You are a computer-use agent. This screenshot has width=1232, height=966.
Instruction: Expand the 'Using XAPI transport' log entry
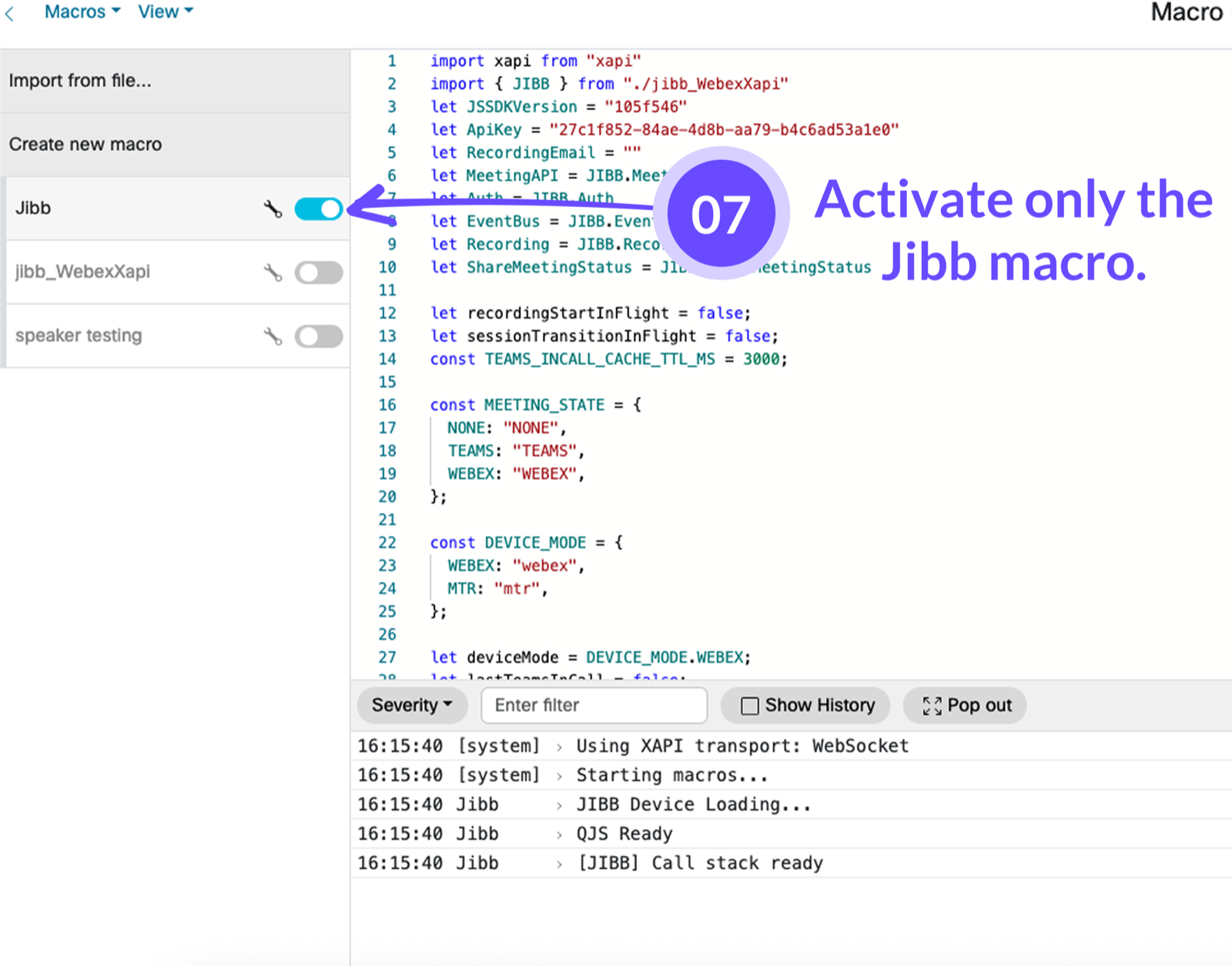pyautogui.click(x=560, y=747)
